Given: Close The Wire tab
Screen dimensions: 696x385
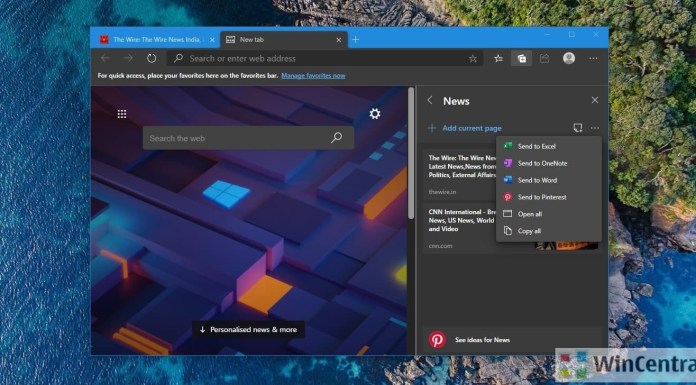Looking at the screenshot, I should tap(212, 40).
